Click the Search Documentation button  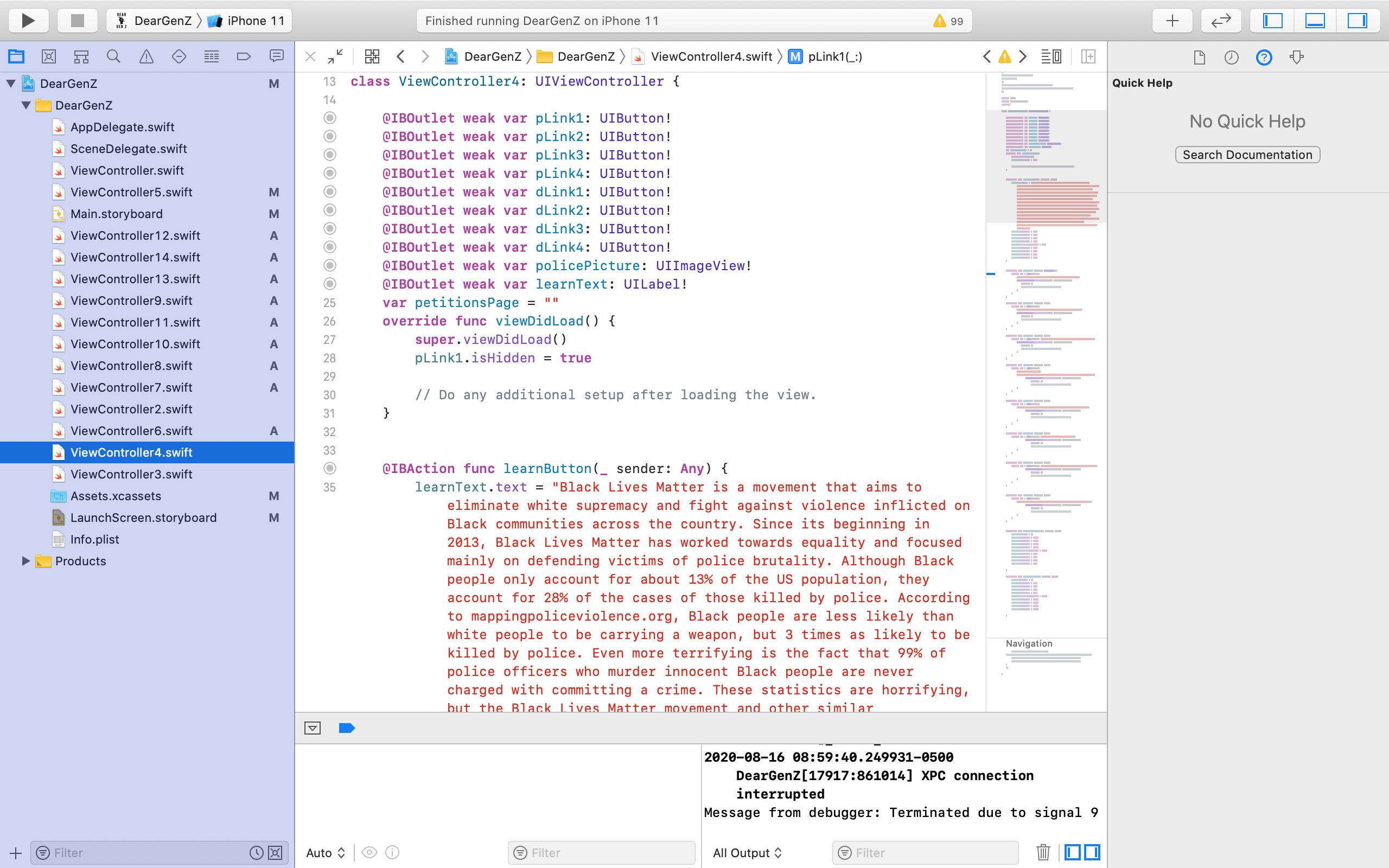pos(1247,155)
